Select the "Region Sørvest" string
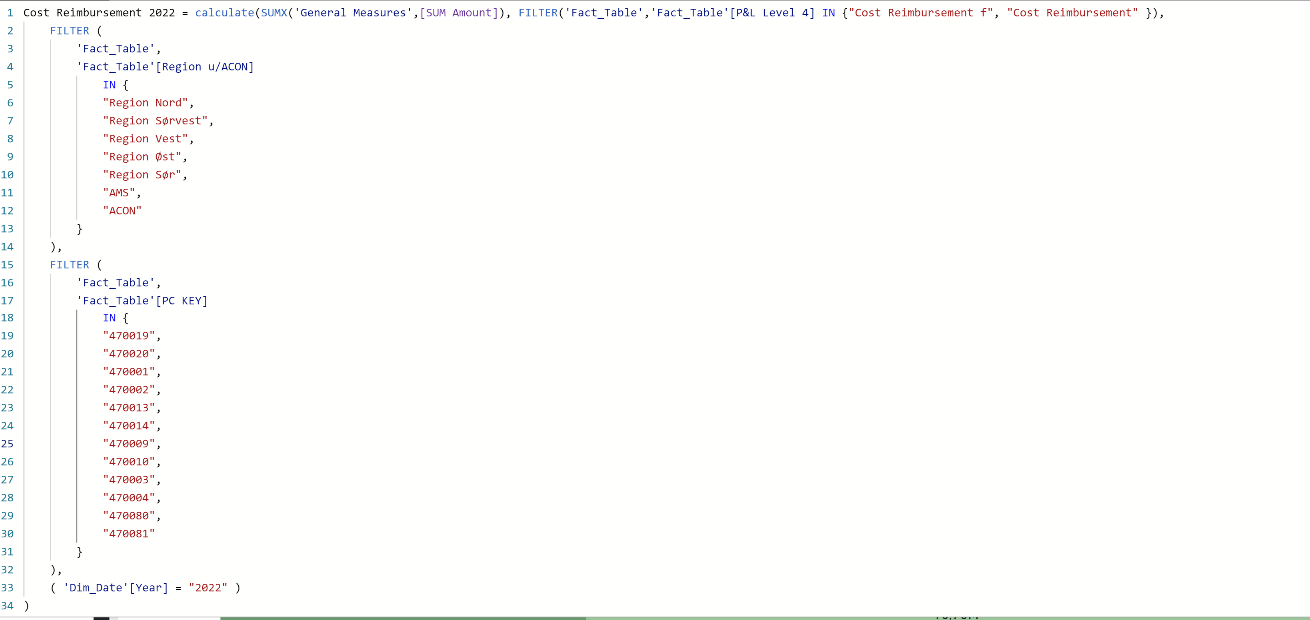The width and height of the screenshot is (1310, 620). 155,120
